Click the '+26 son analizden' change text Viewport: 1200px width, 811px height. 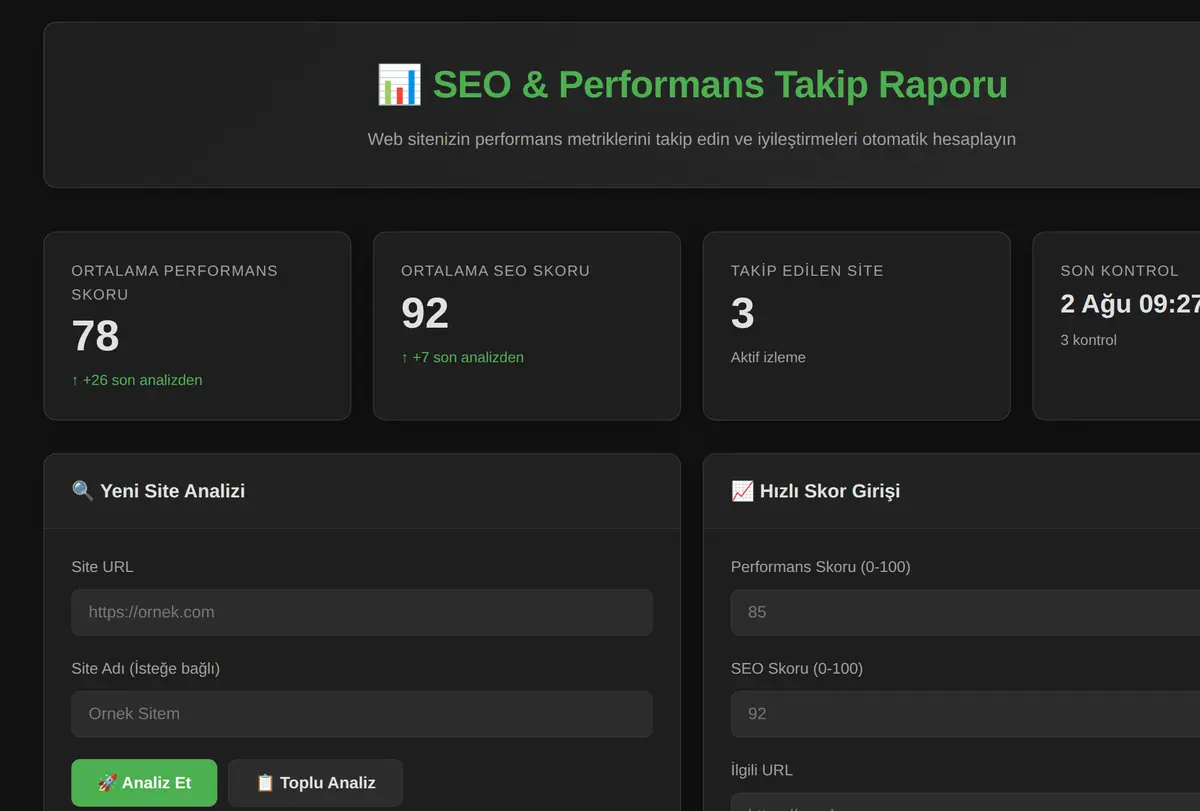pyautogui.click(x=137, y=380)
